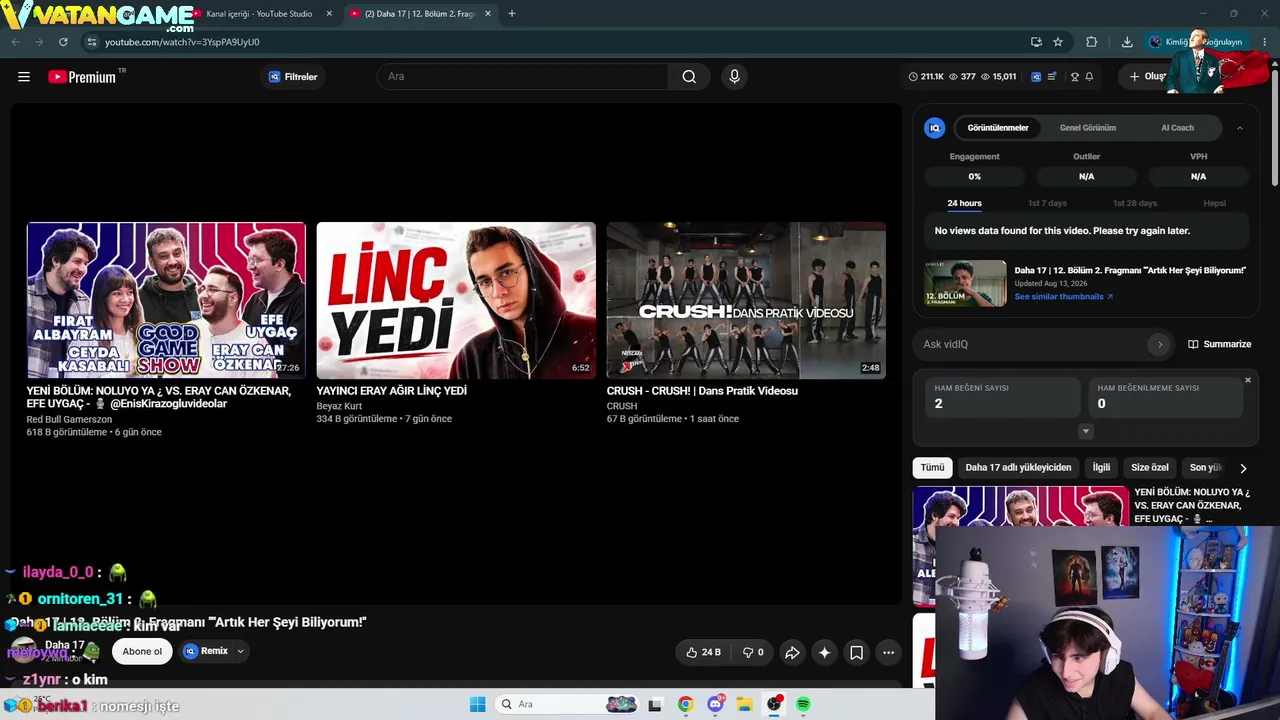Screen dimensions: 1280x720
Task: Start voice search with the microphone
Action: coord(734,77)
